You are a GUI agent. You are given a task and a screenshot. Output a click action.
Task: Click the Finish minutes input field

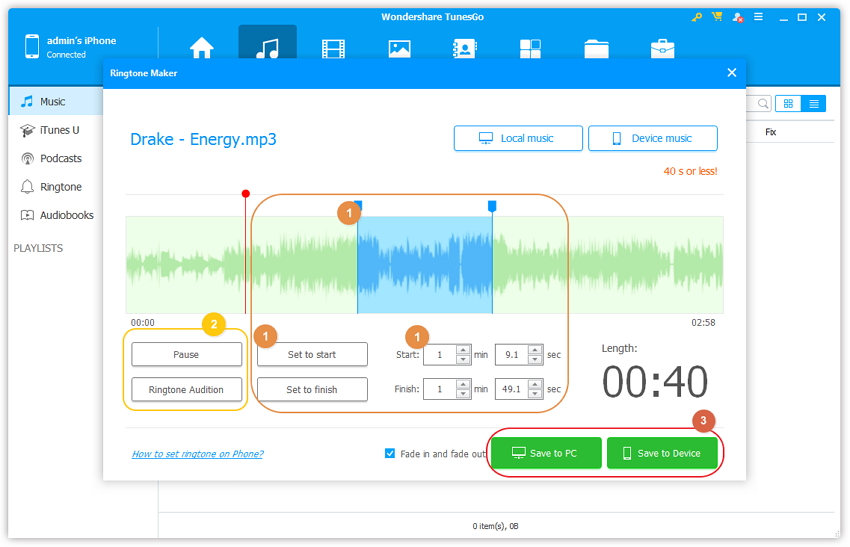tap(440, 389)
